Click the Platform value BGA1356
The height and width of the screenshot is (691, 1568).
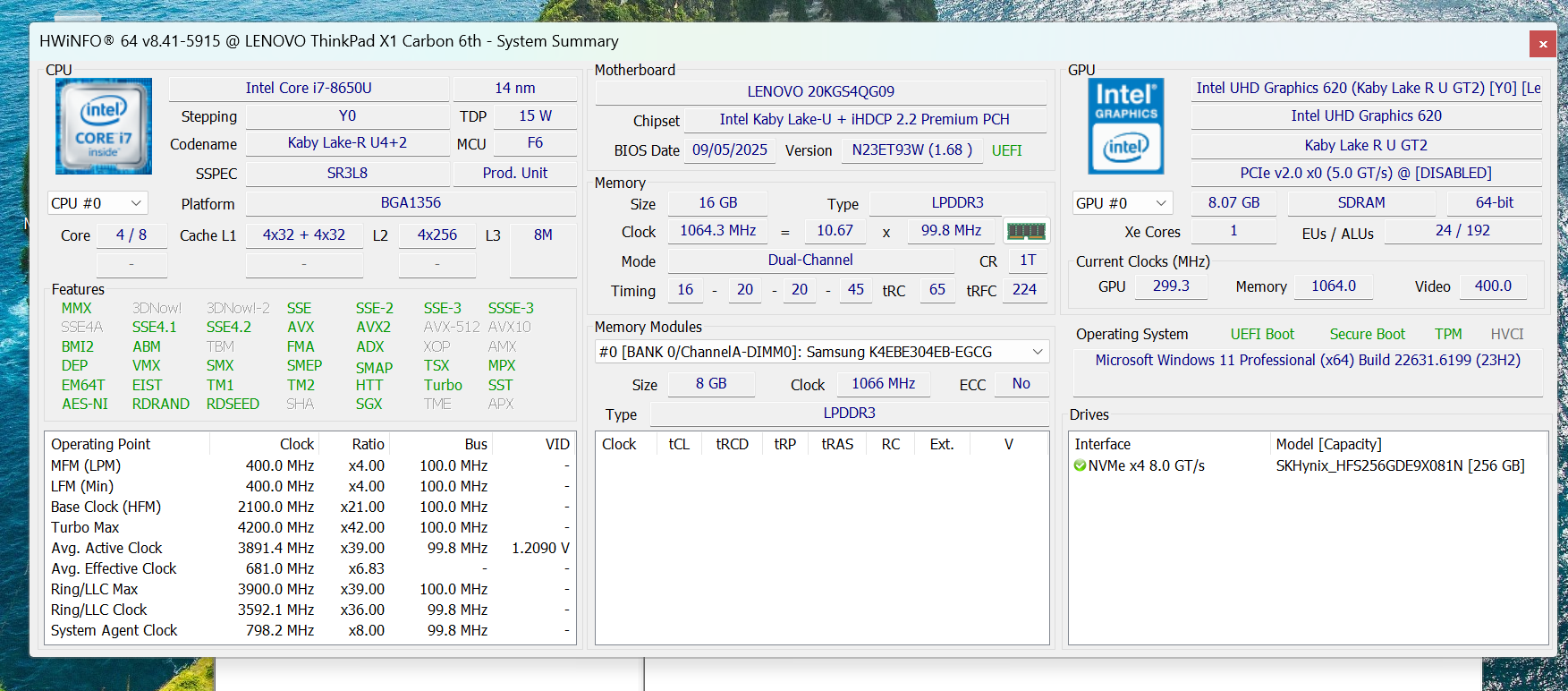point(411,202)
